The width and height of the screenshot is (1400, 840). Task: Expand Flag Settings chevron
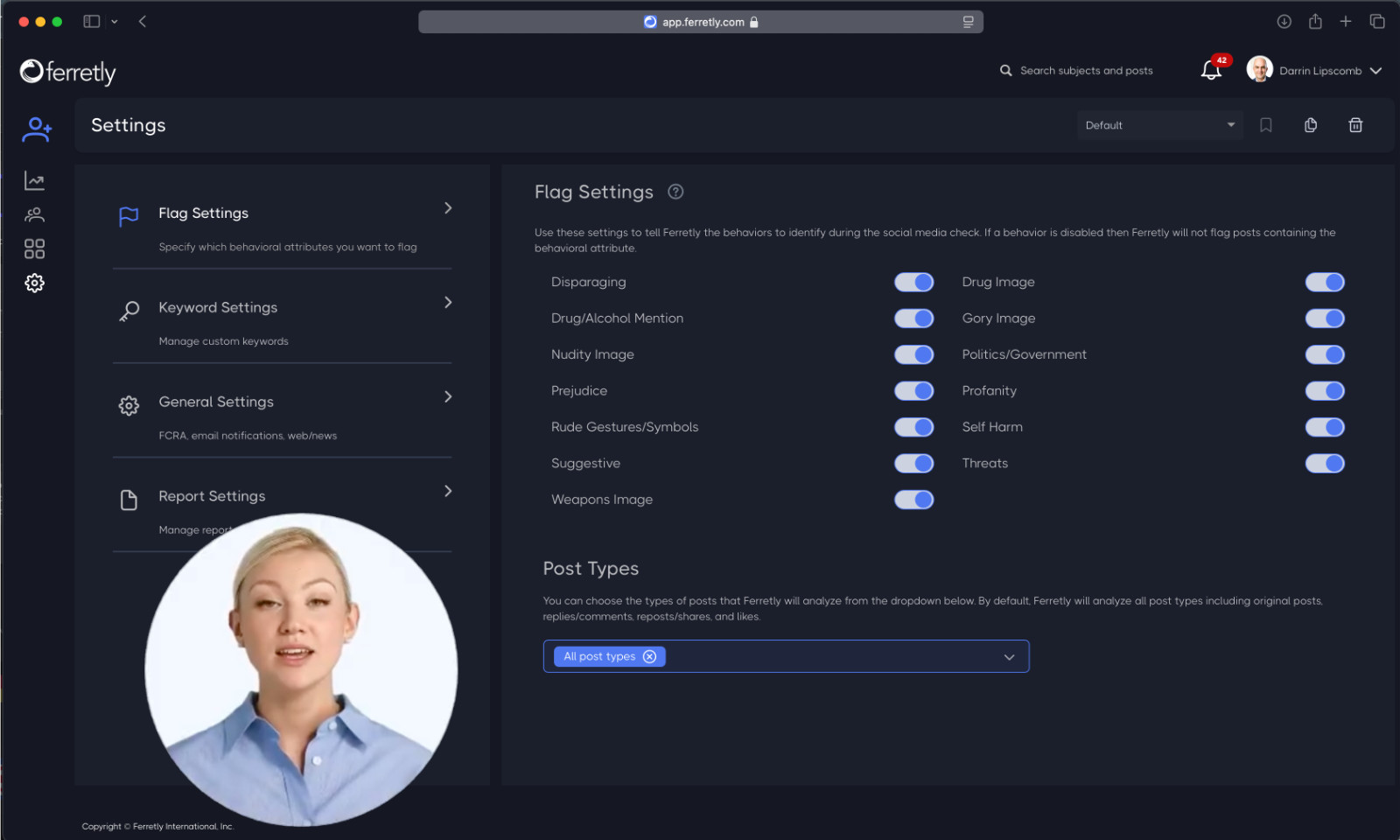coord(448,208)
